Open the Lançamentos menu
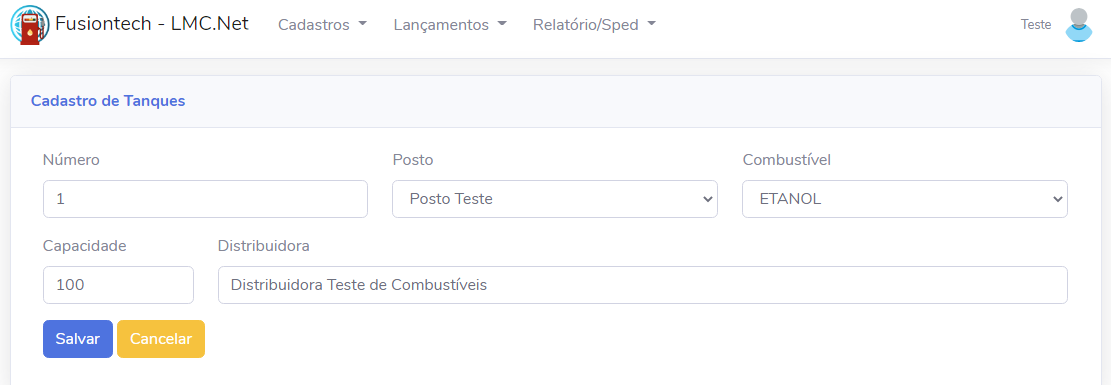Viewport: 1111px width, 385px height. pyautogui.click(x=450, y=25)
